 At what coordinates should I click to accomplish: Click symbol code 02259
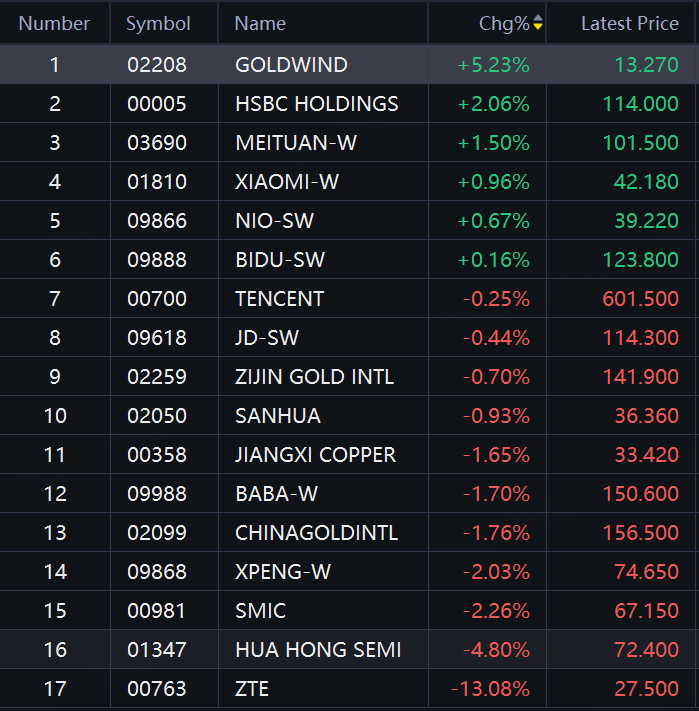pos(157,377)
